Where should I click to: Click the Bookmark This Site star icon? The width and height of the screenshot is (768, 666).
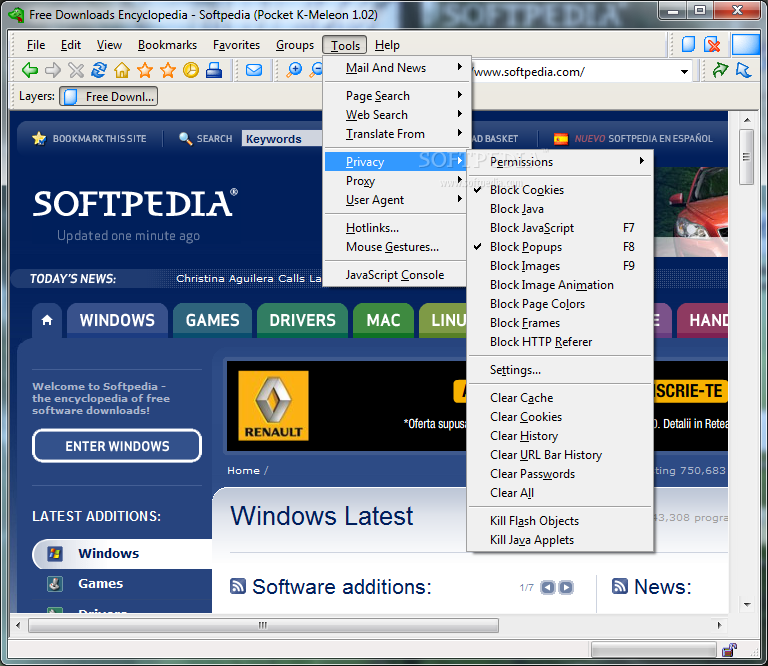point(39,139)
